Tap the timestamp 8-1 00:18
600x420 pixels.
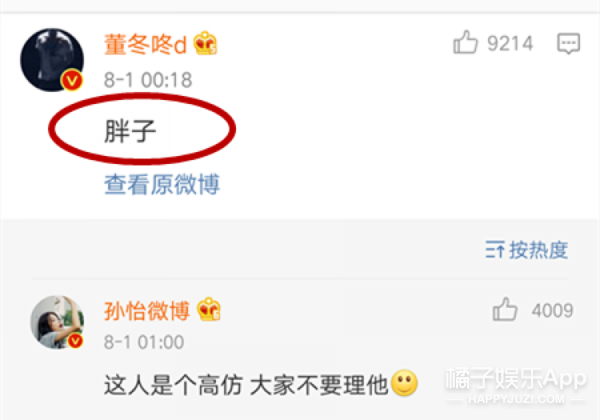pos(148,80)
